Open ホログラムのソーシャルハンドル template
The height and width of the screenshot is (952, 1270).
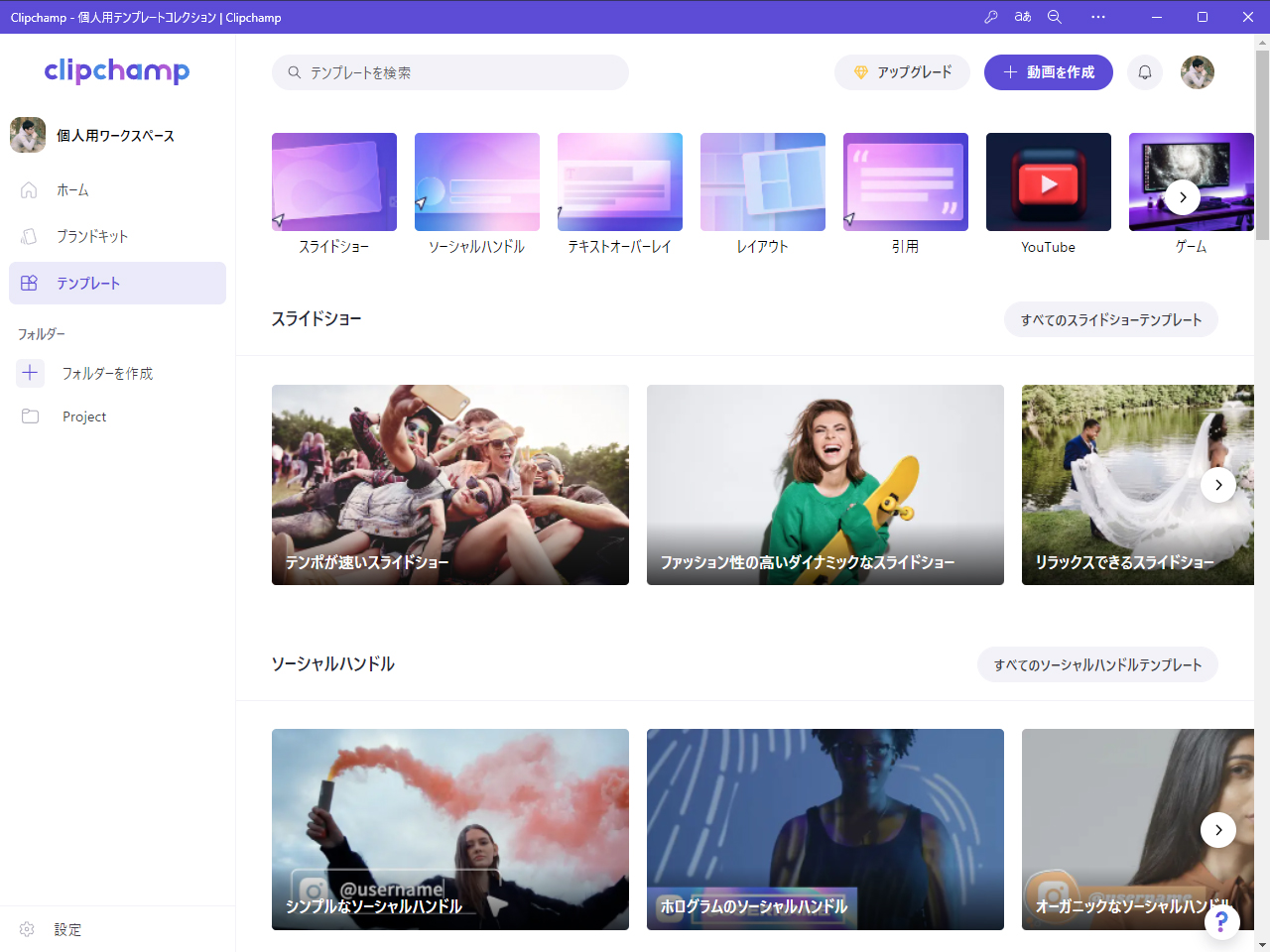pos(825,830)
